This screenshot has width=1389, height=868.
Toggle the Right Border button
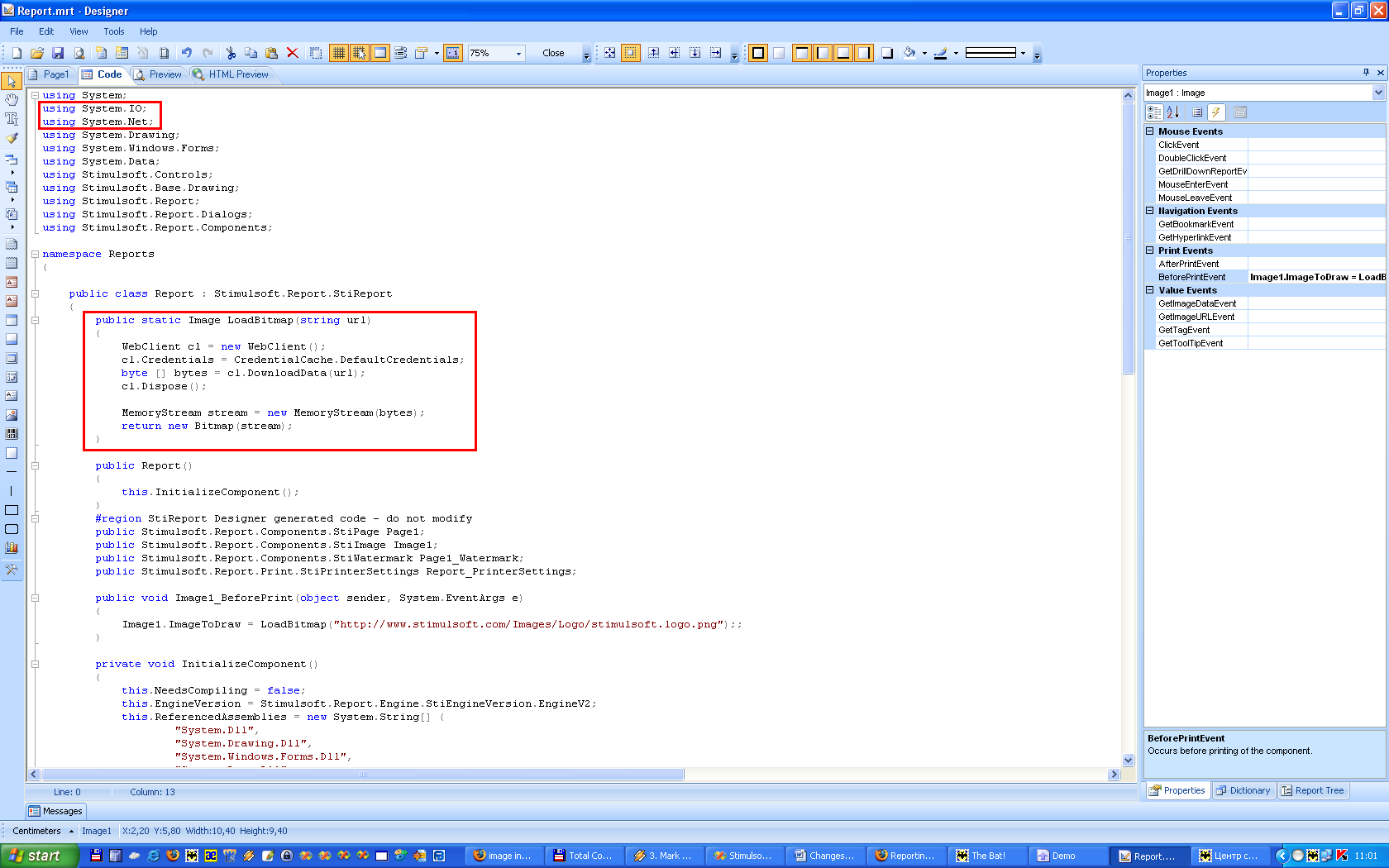tap(863, 53)
